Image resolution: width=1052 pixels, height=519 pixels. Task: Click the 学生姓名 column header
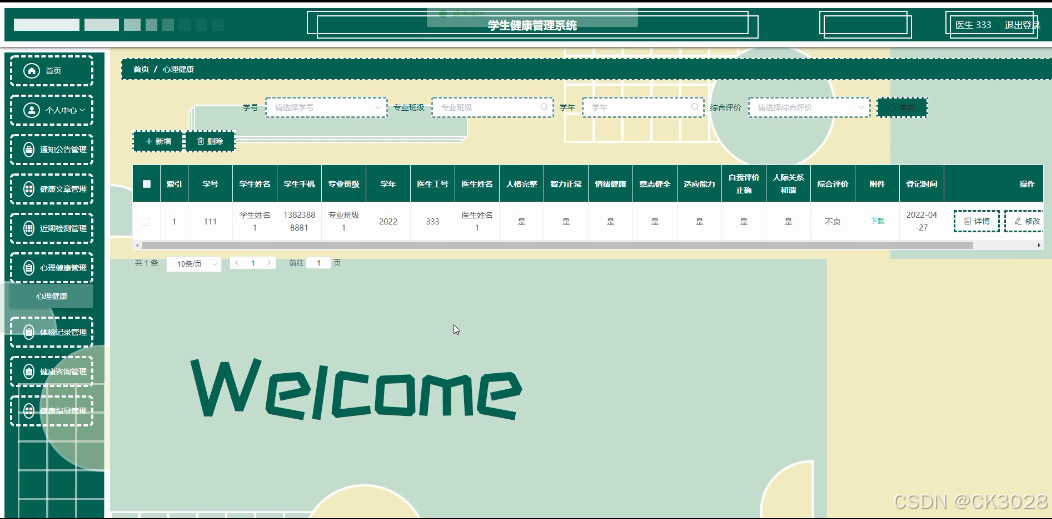tap(255, 184)
